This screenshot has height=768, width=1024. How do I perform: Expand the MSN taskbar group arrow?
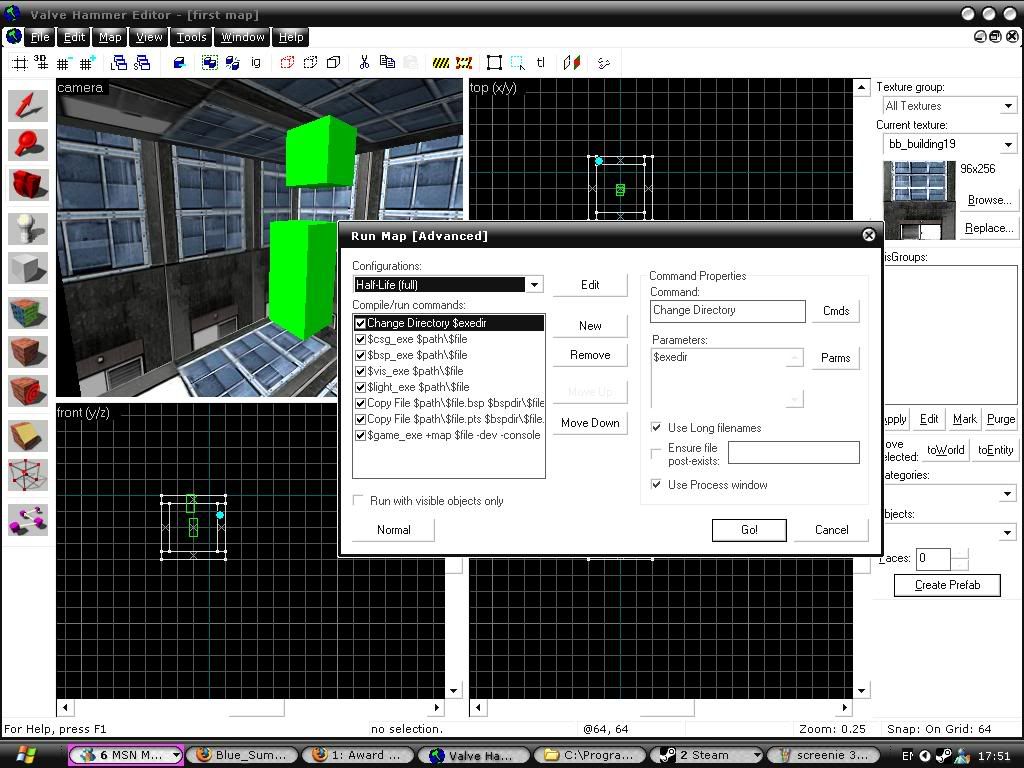point(176,756)
